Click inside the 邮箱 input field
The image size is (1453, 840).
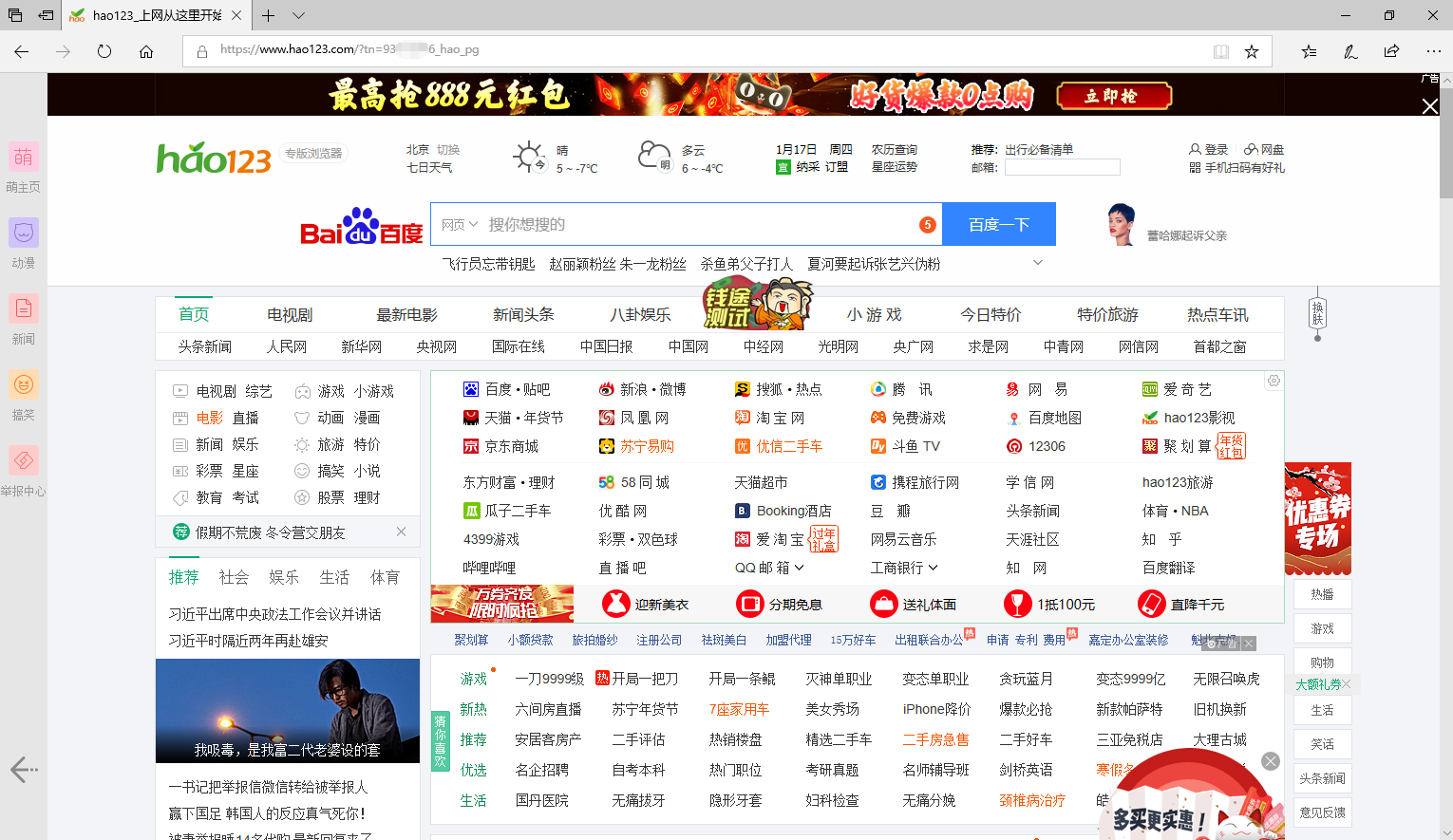pyautogui.click(x=1062, y=166)
